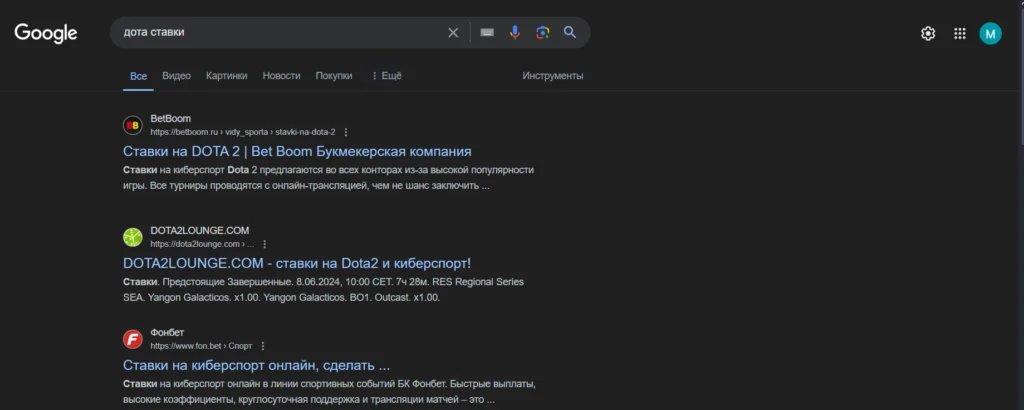Image resolution: width=1024 pixels, height=410 pixels.
Task: Open Google Lens image search icon
Action: pyautogui.click(x=543, y=33)
